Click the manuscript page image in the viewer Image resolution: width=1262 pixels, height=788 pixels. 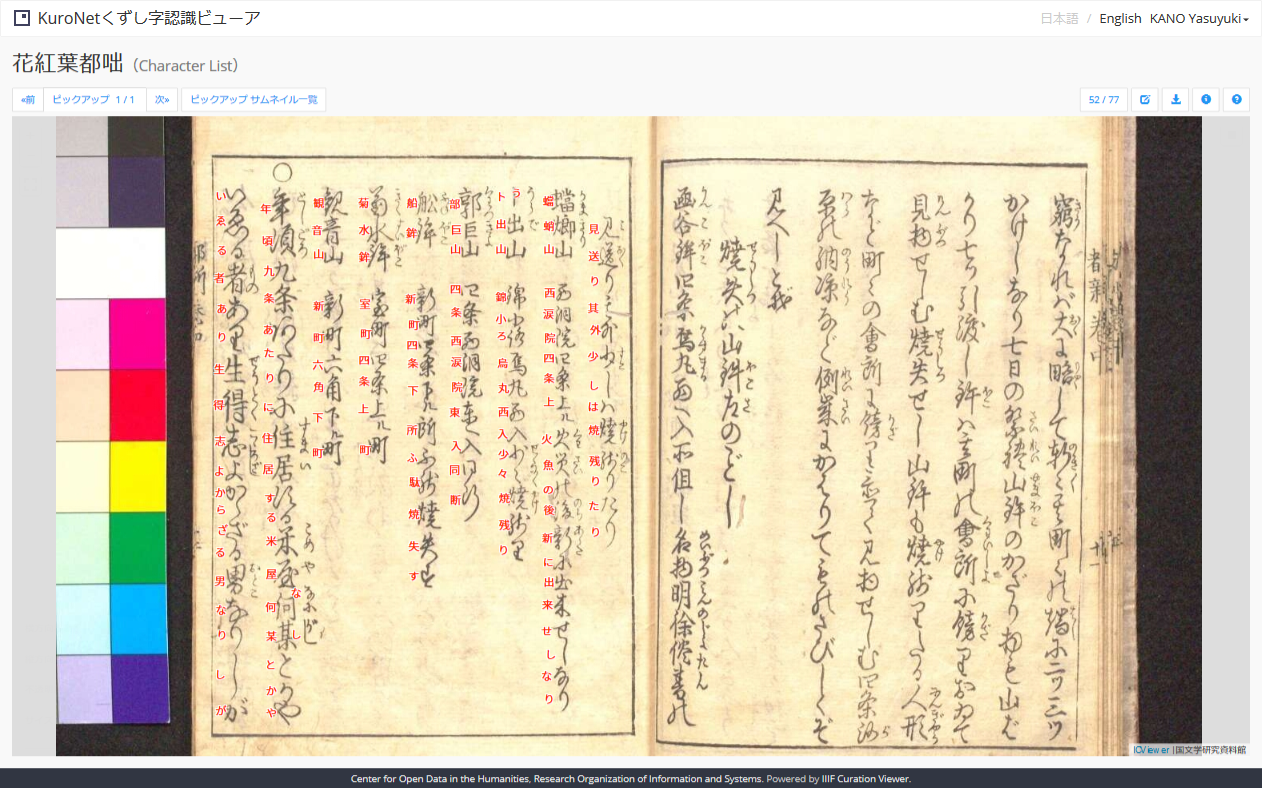pos(629,436)
